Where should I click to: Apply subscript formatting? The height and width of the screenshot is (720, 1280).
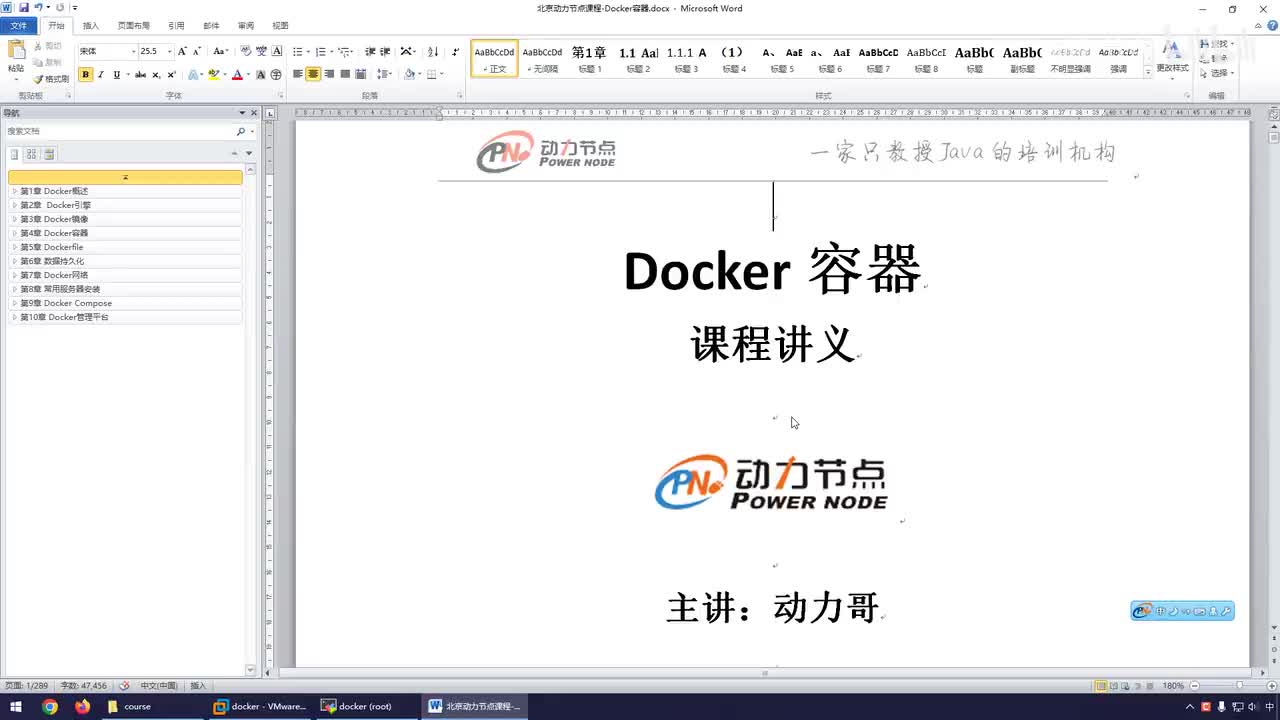tap(156, 75)
